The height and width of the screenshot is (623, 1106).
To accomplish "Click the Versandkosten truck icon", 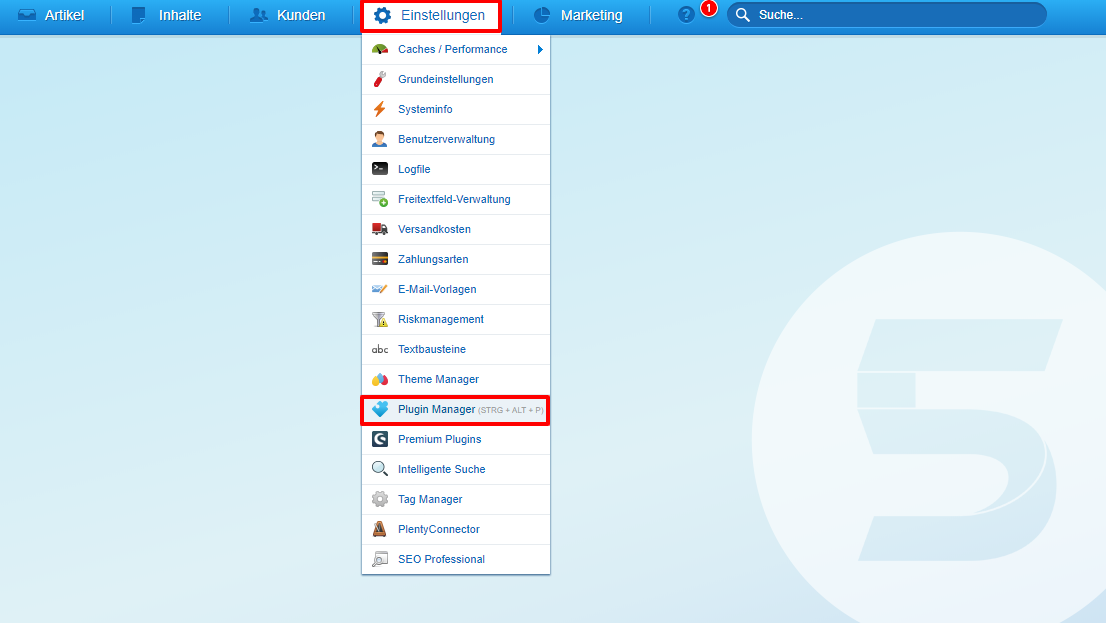I will [379, 229].
